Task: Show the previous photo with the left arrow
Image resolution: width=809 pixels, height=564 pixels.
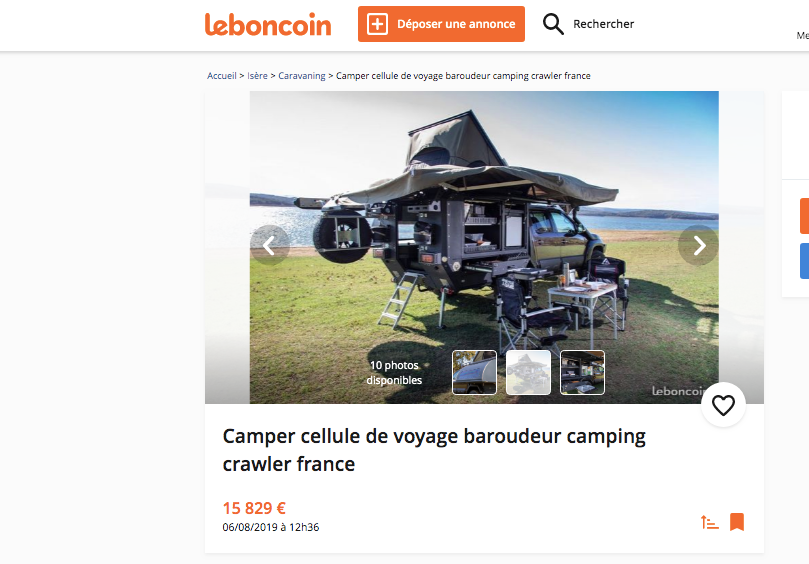Action: [269, 245]
